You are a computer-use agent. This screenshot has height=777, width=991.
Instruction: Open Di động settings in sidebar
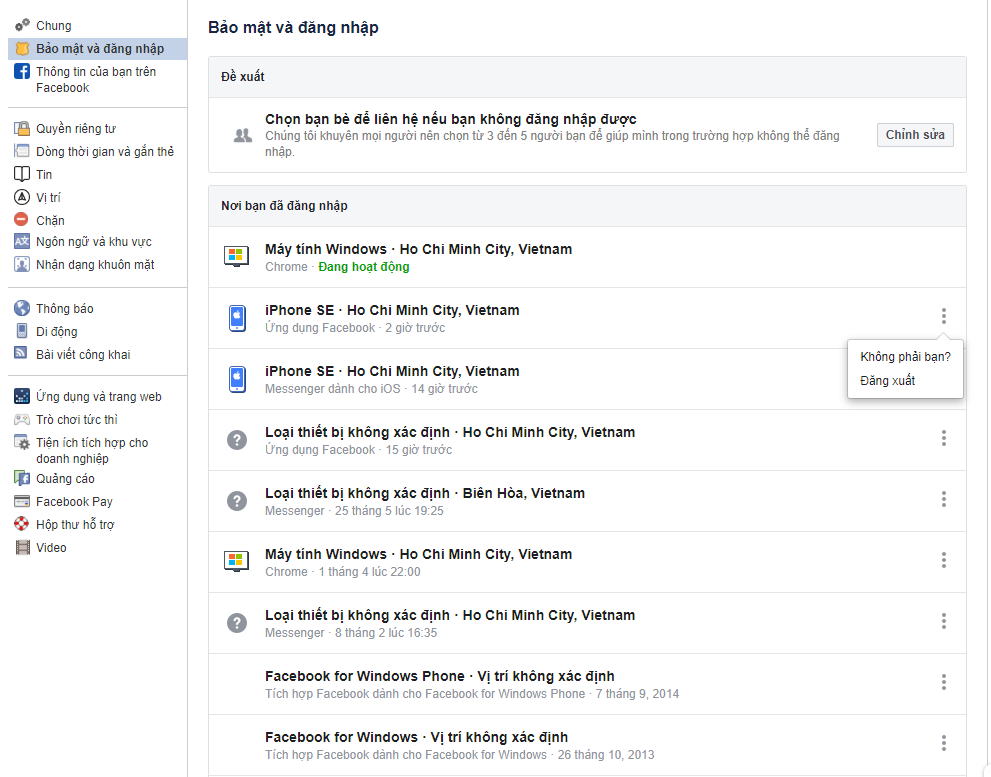[56, 331]
